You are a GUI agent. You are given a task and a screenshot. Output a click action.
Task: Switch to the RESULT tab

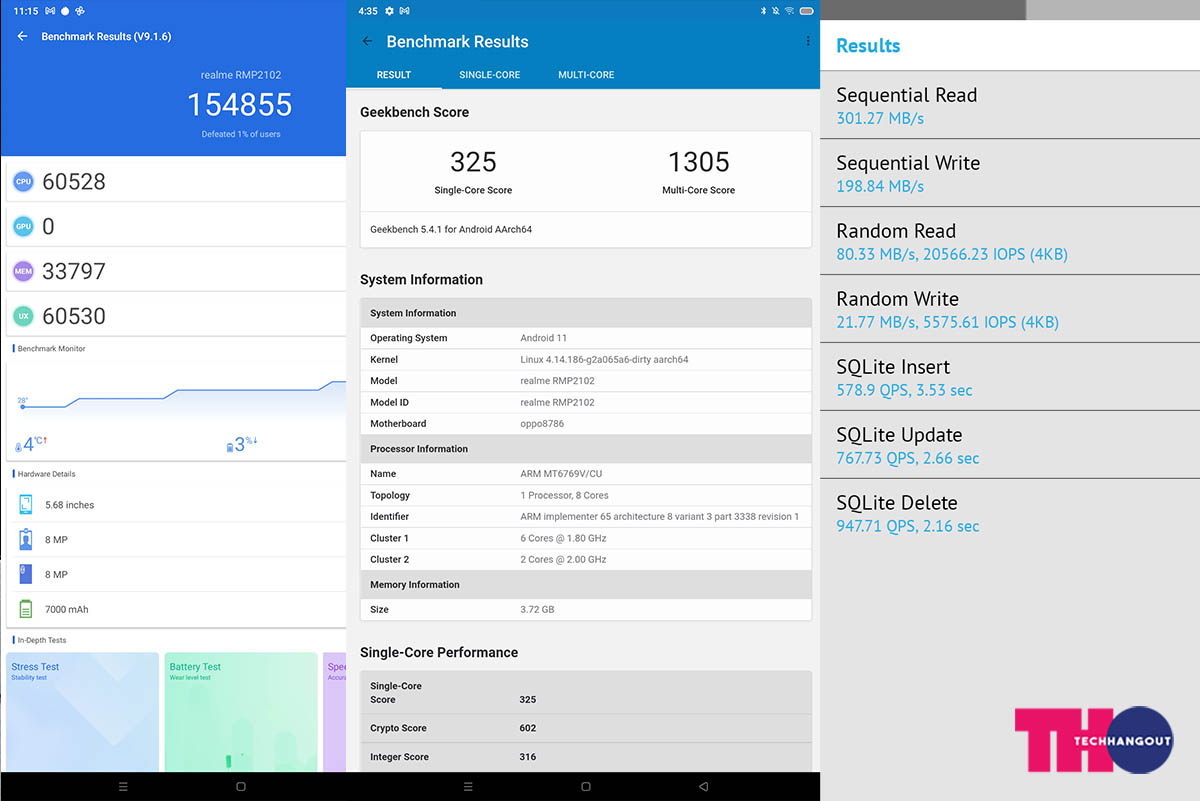[394, 75]
